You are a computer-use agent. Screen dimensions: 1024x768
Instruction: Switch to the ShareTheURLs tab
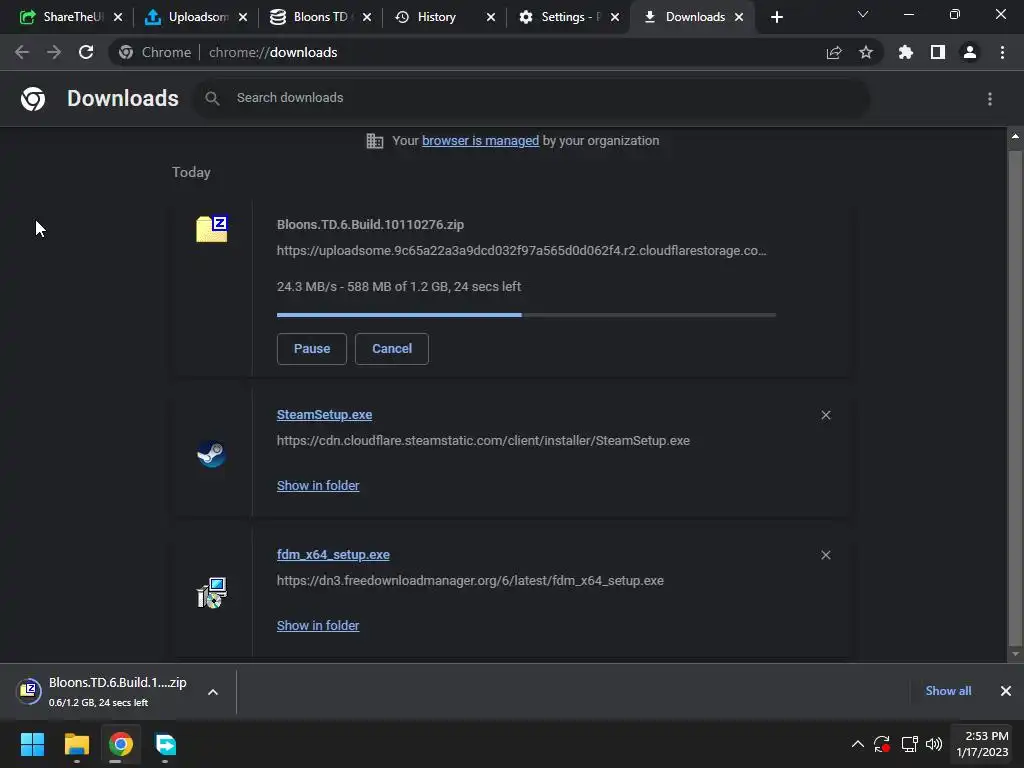pyautogui.click(x=61, y=17)
